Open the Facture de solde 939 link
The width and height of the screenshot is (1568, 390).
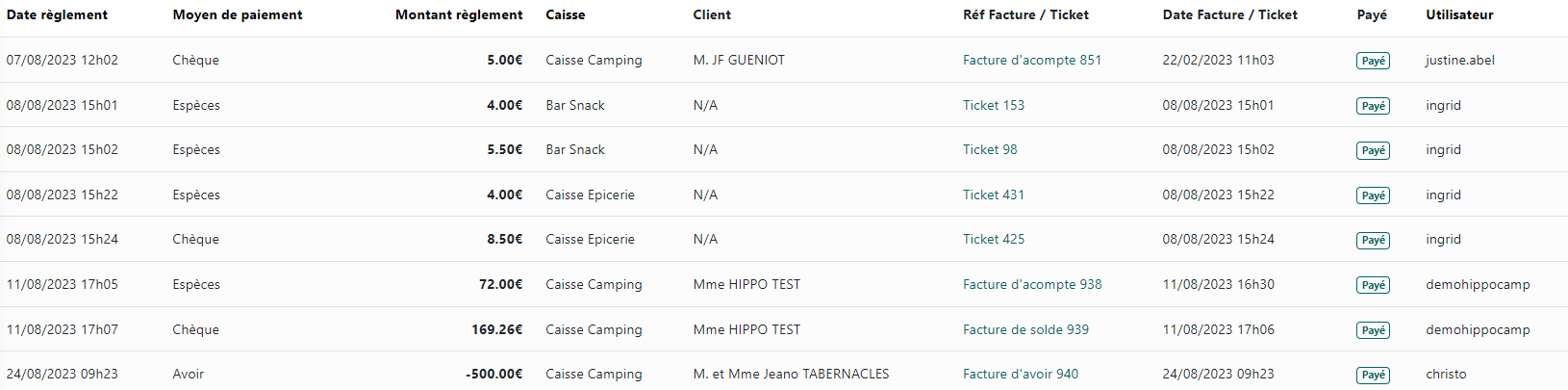(x=1025, y=329)
